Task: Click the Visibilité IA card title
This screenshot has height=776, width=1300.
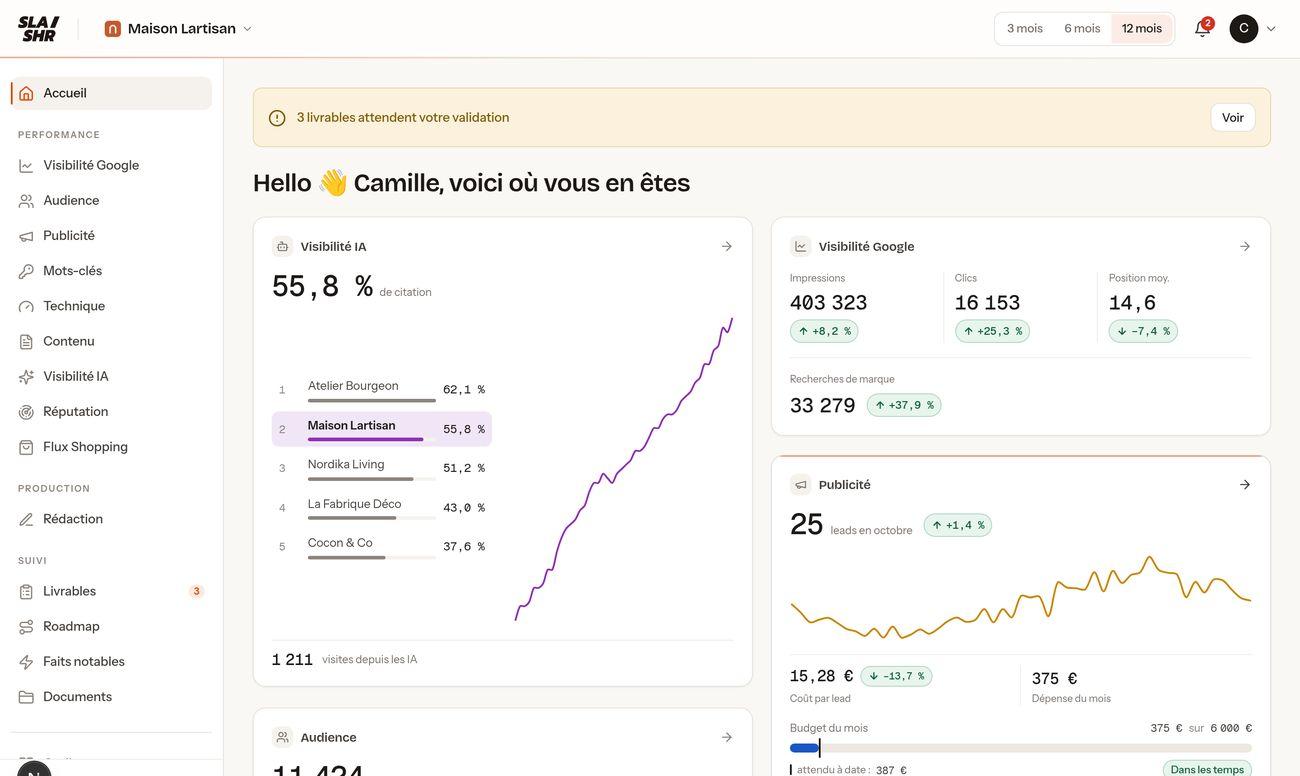Action: (333, 247)
